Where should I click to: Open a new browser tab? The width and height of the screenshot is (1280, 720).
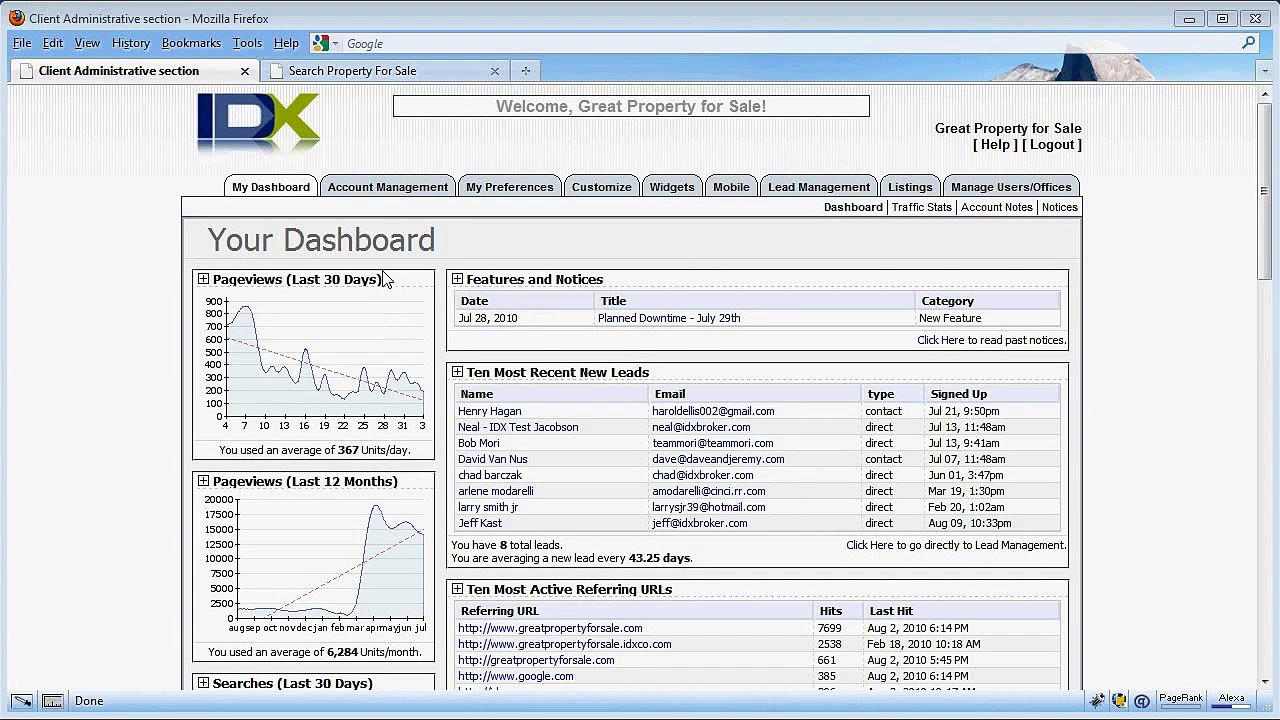pos(526,71)
